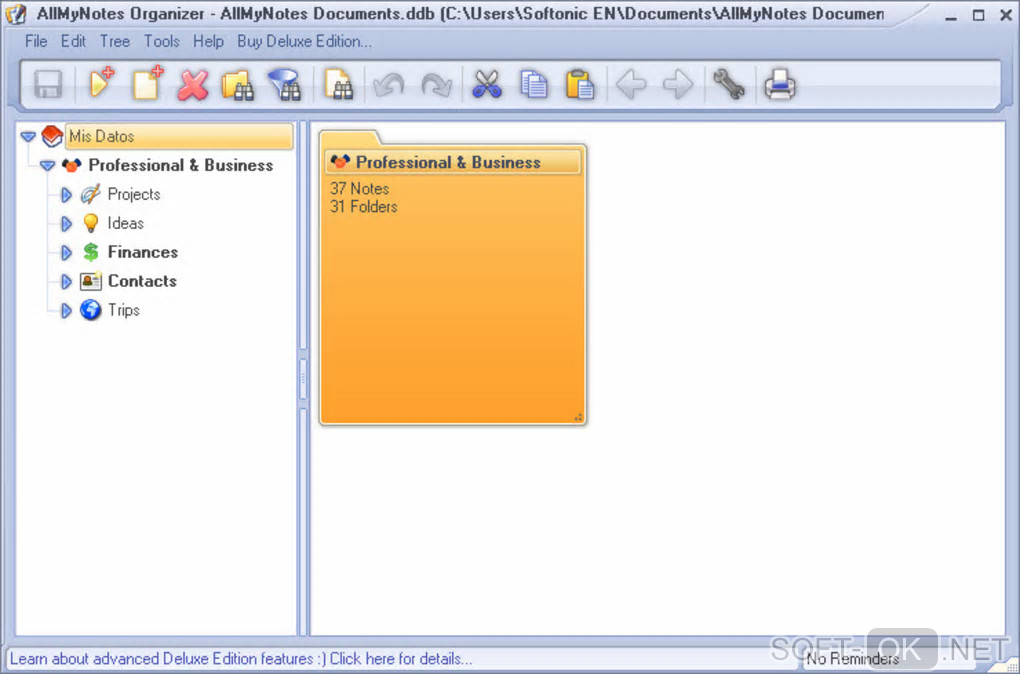Open the Edit menu
Image resolution: width=1020 pixels, height=674 pixels.
(x=74, y=42)
